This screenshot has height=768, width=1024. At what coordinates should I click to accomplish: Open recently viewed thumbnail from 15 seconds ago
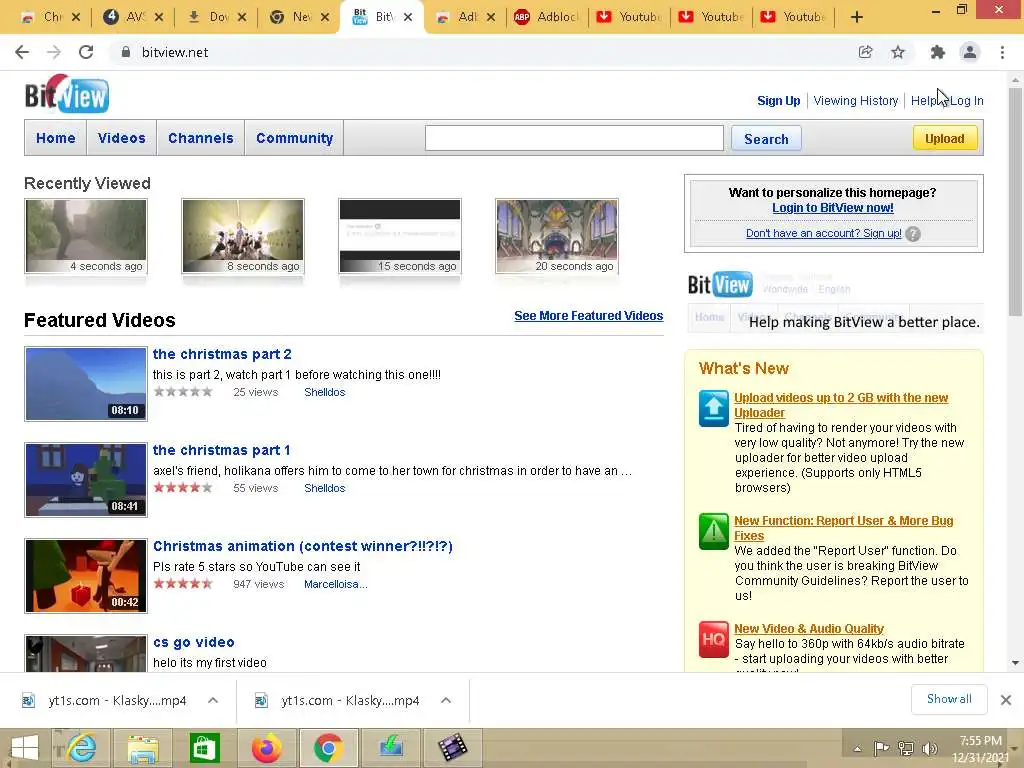400,236
